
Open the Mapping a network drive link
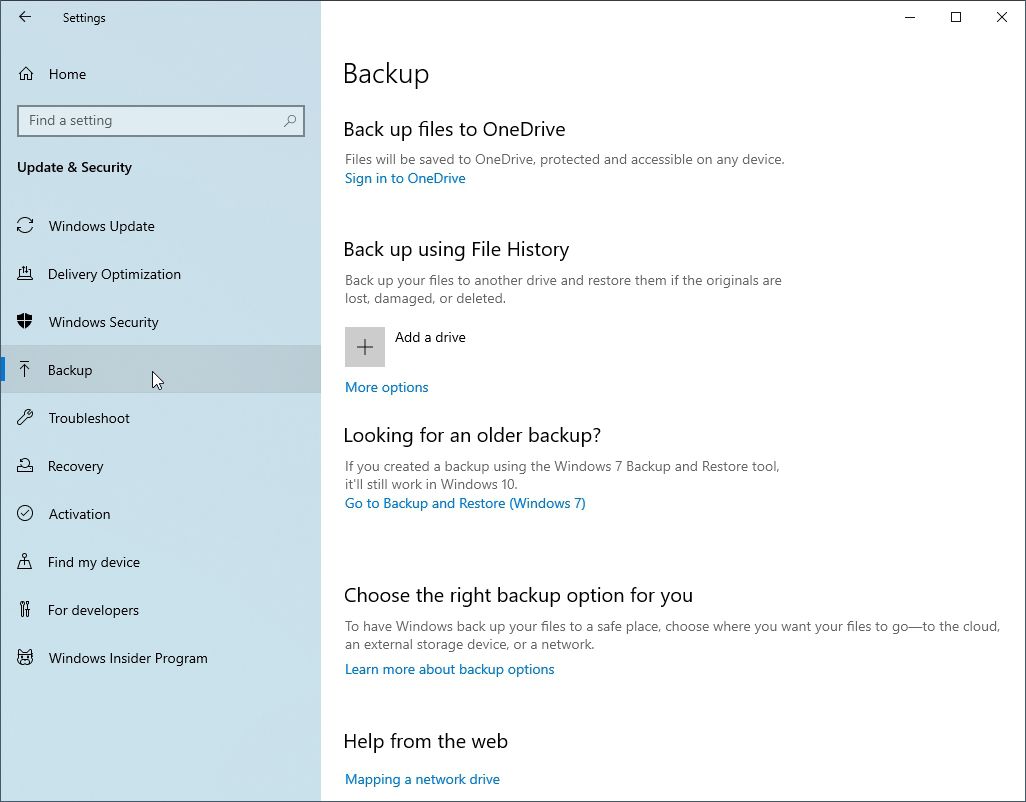tap(422, 779)
